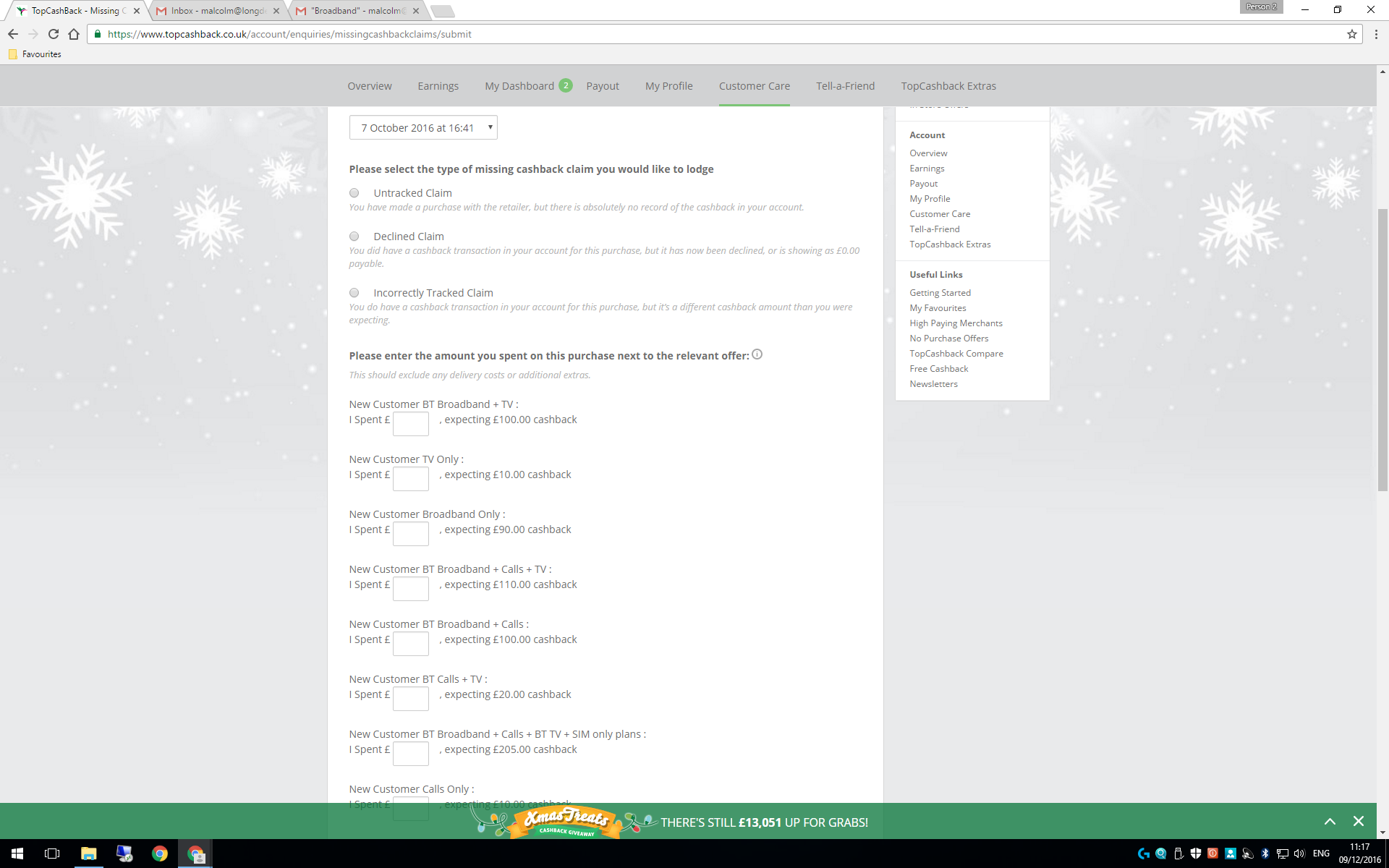Open the My Dashboard dropdown menu
The image size is (1389, 868).
click(519, 86)
